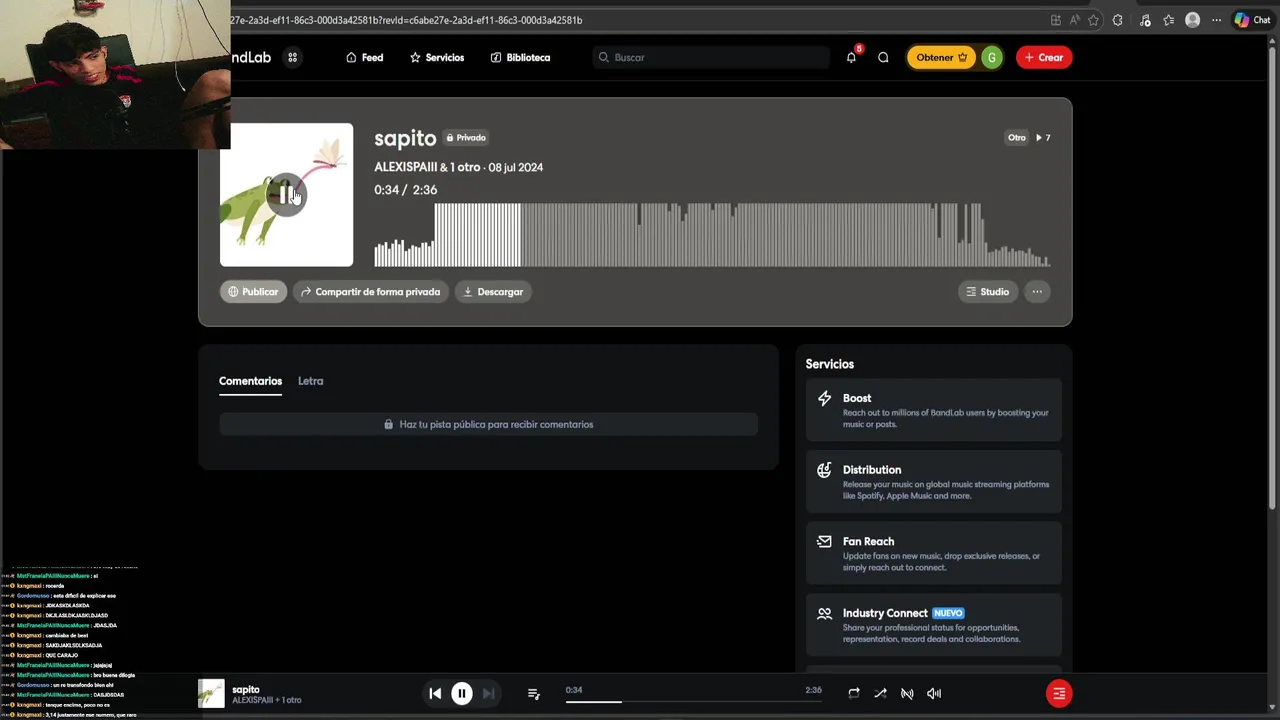1280x720 pixels.
Task: Open browser profile avatar
Action: [x=1192, y=20]
